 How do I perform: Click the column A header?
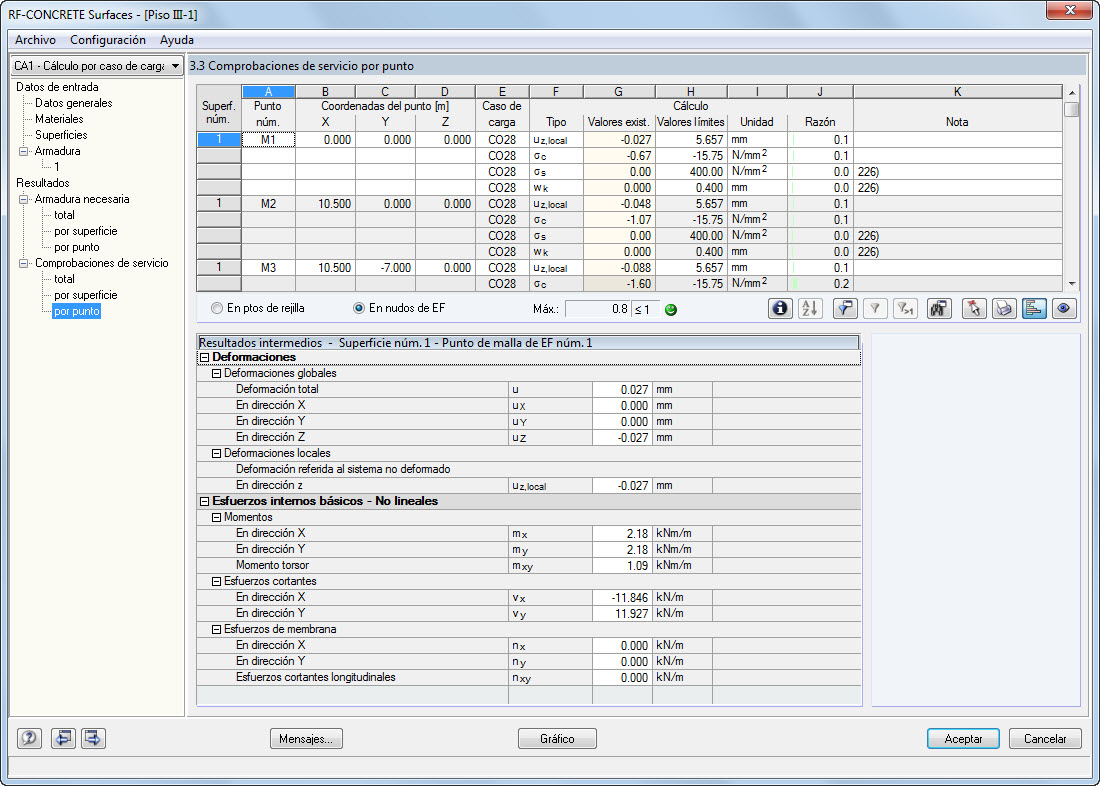click(269, 91)
